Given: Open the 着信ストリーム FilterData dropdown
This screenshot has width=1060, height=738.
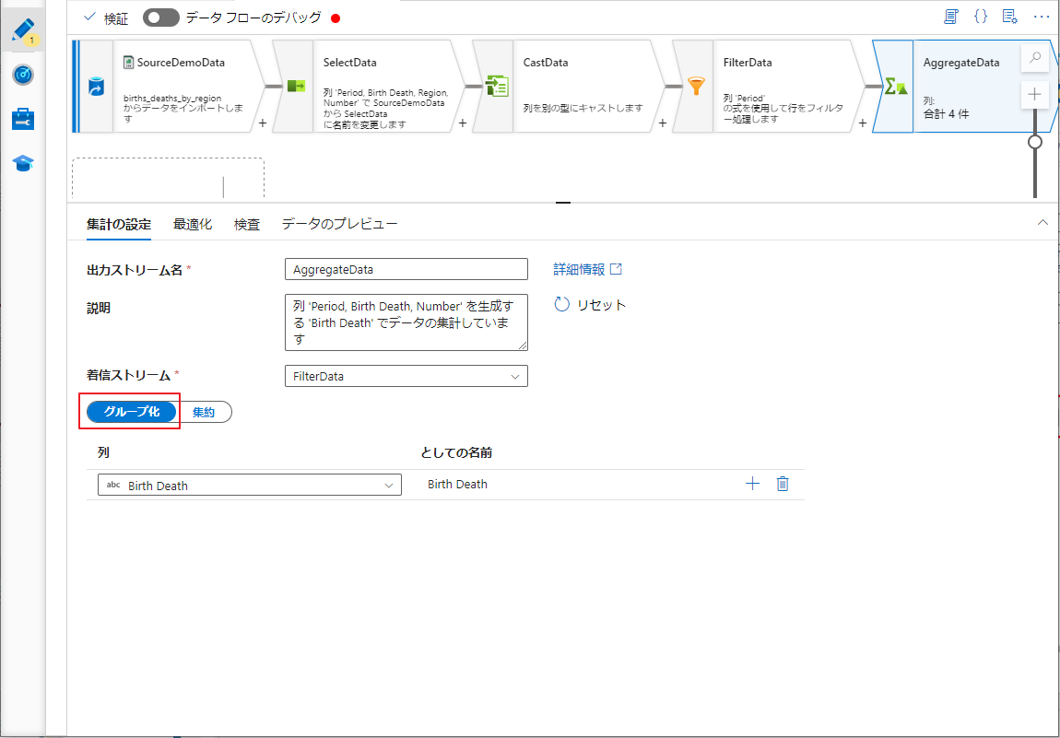Looking at the screenshot, I should click(406, 376).
